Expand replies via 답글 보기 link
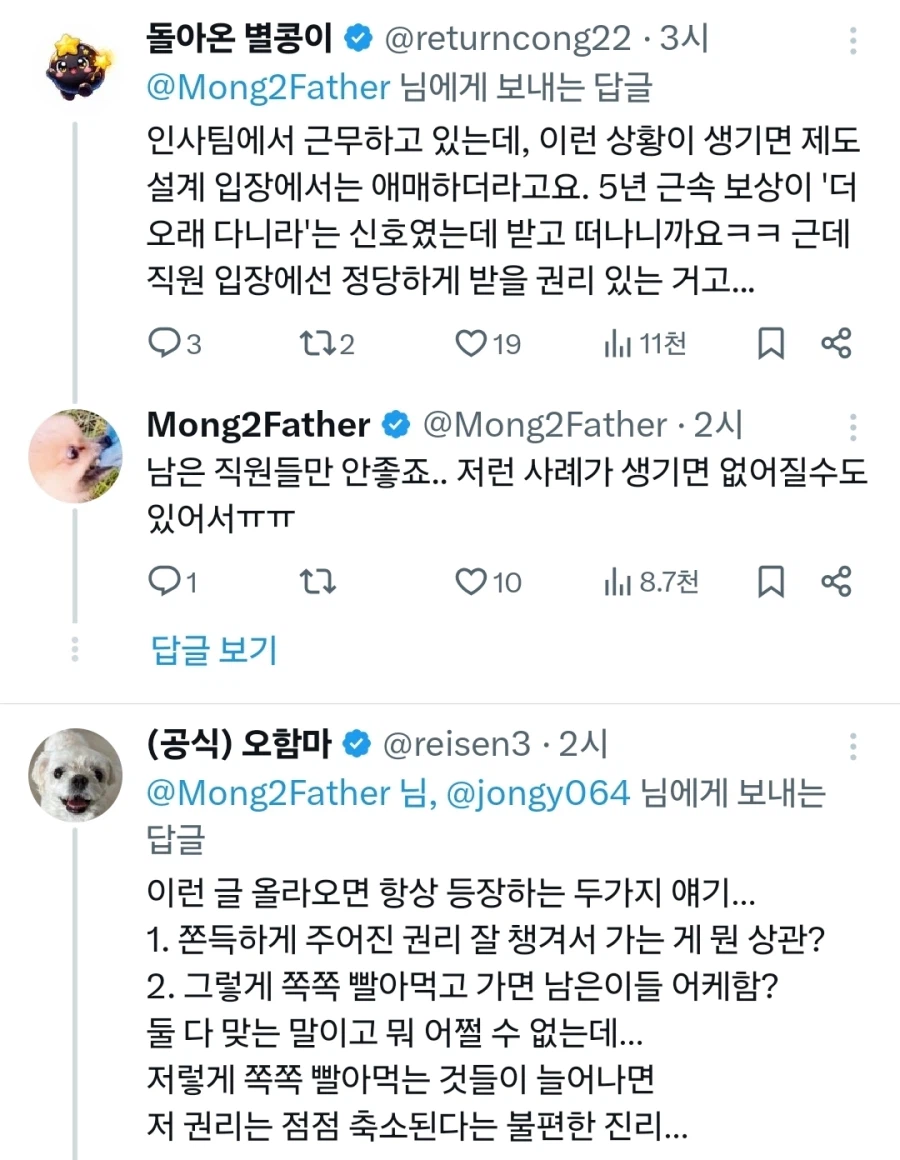This screenshot has width=900, height=1160. point(212,650)
